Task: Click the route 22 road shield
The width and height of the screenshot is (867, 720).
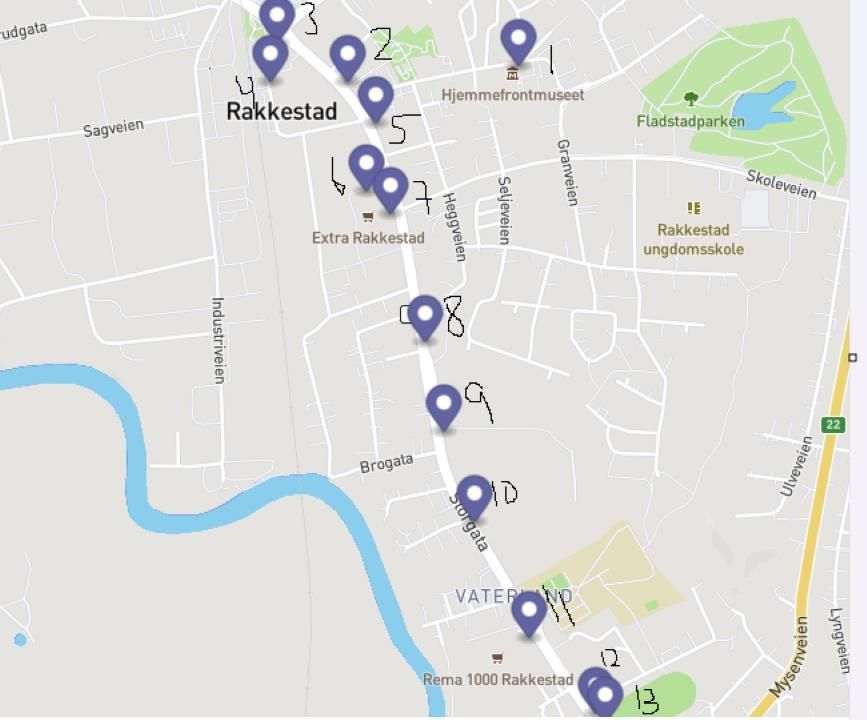Action: coord(833,424)
